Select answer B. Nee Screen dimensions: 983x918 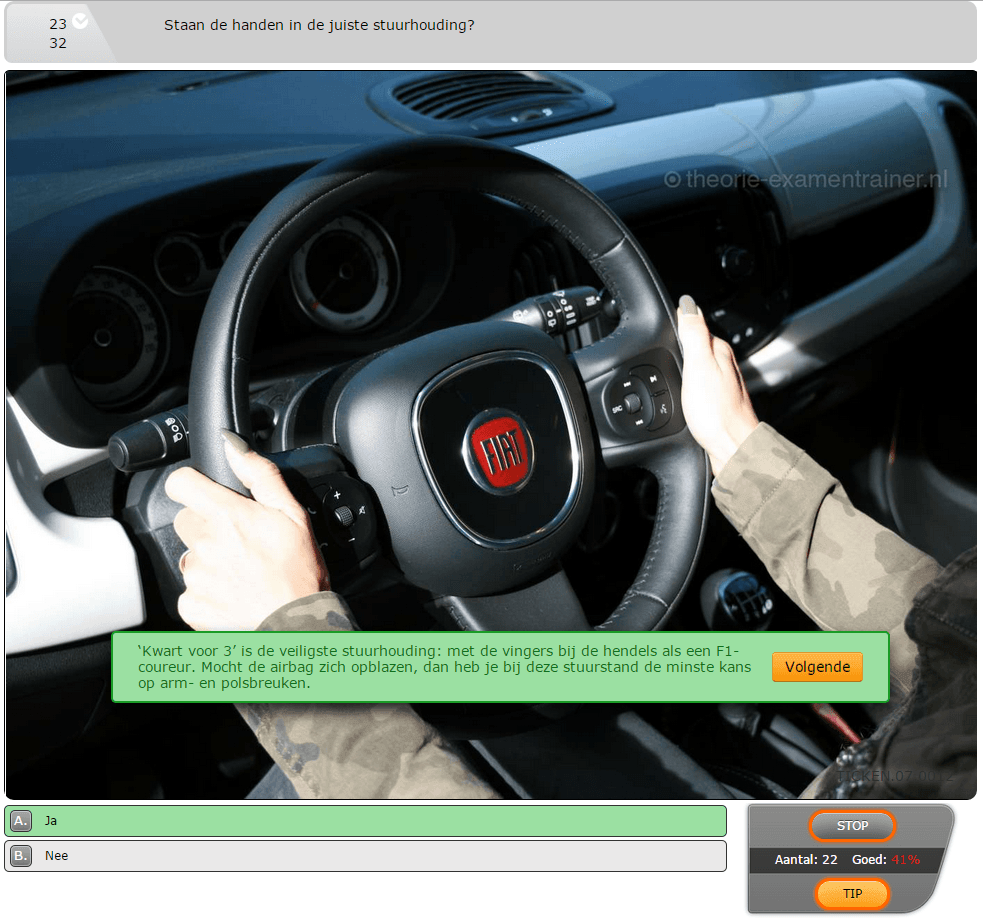pyautogui.click(x=365, y=856)
